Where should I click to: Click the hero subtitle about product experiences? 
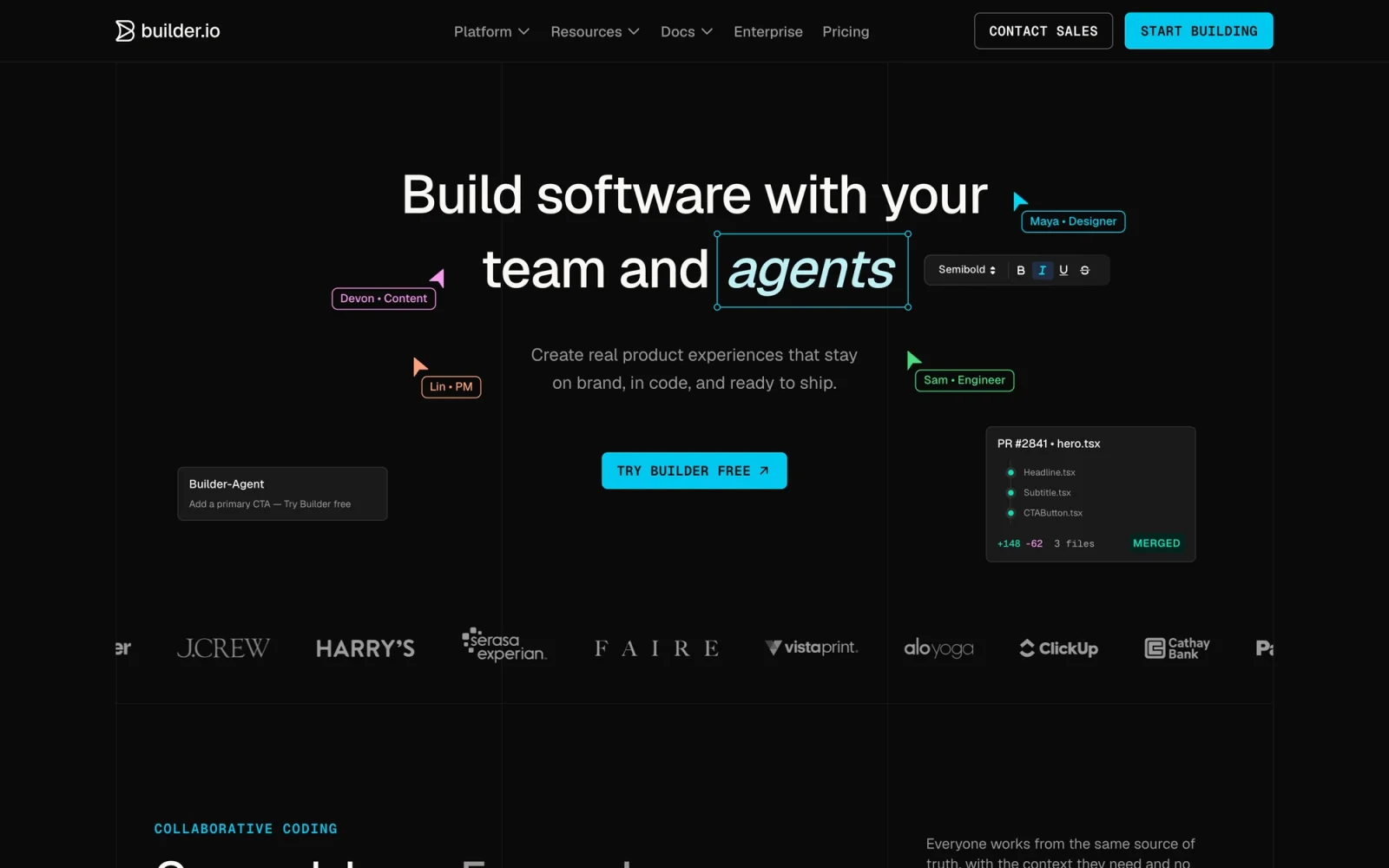pyautogui.click(x=694, y=369)
